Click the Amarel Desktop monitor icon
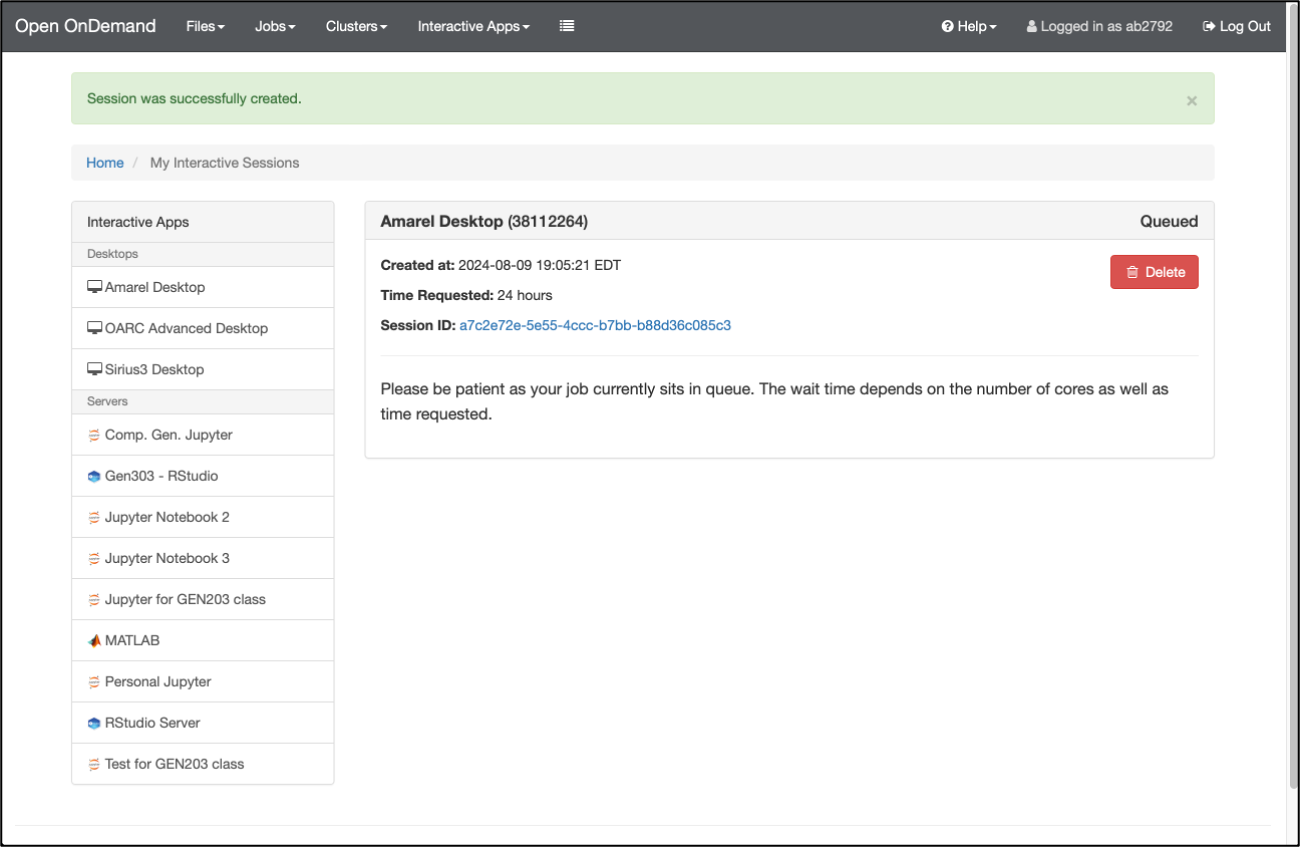Viewport: 1300px width, 848px height. (x=94, y=287)
